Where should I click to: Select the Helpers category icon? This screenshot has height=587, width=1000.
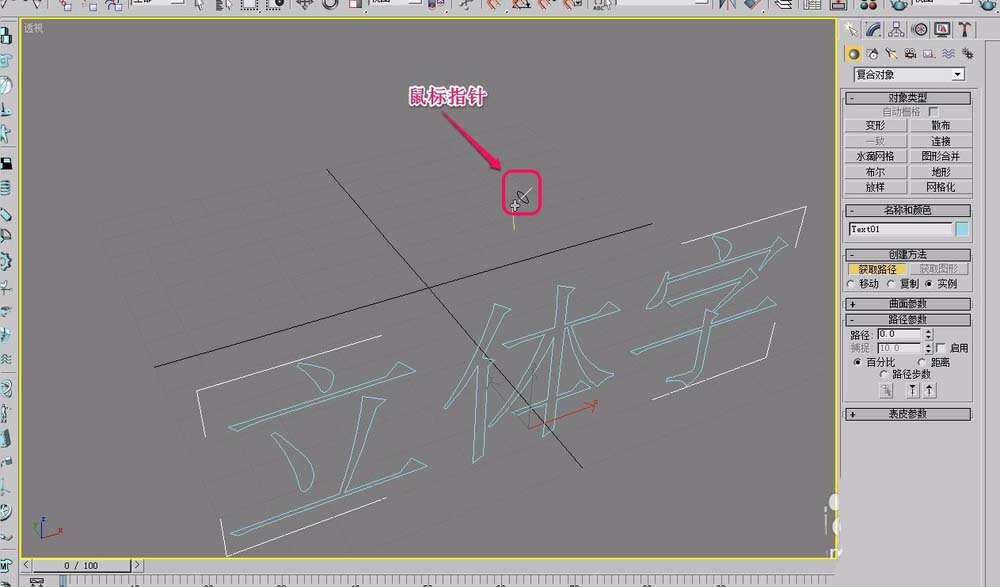tap(929, 53)
